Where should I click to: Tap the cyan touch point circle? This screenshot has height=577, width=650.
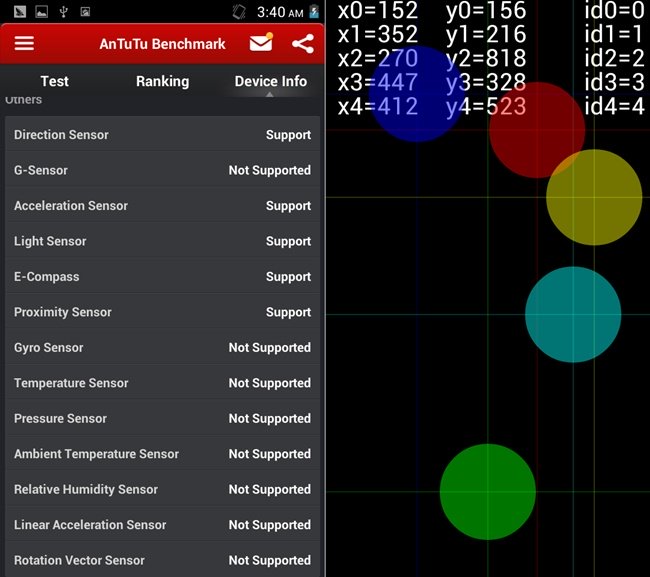point(573,314)
